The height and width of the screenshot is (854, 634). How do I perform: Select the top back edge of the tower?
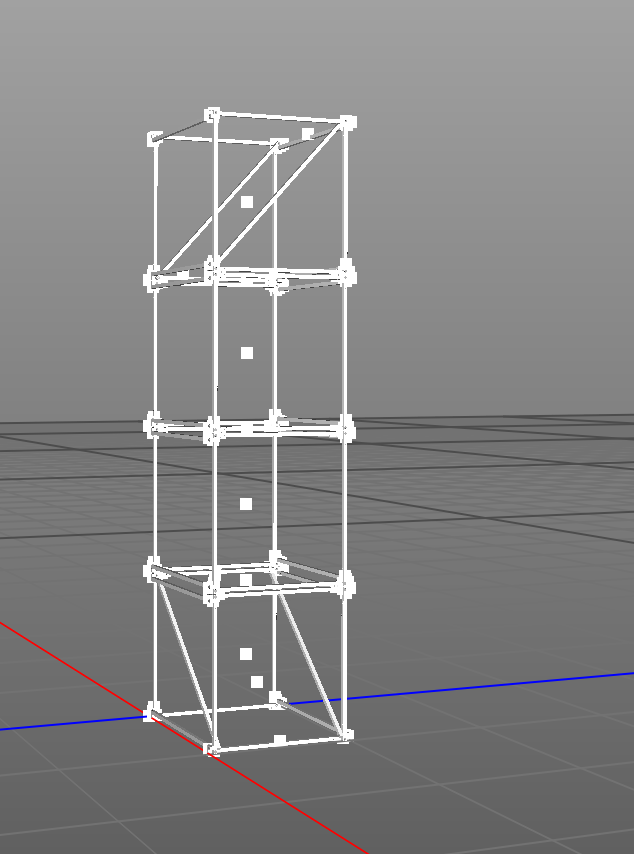280,118
